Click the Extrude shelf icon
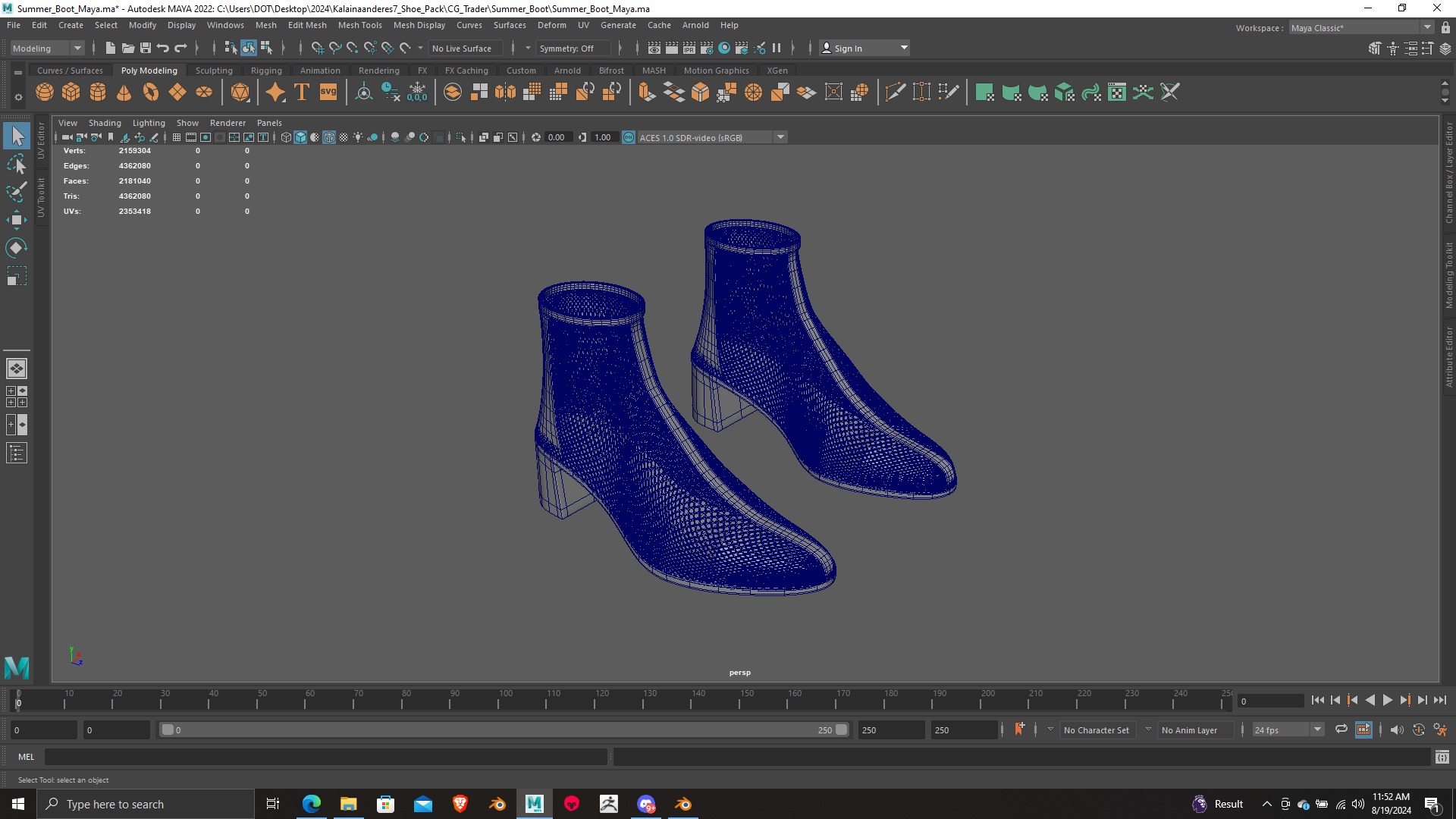This screenshot has width=1456, height=819. point(647,93)
